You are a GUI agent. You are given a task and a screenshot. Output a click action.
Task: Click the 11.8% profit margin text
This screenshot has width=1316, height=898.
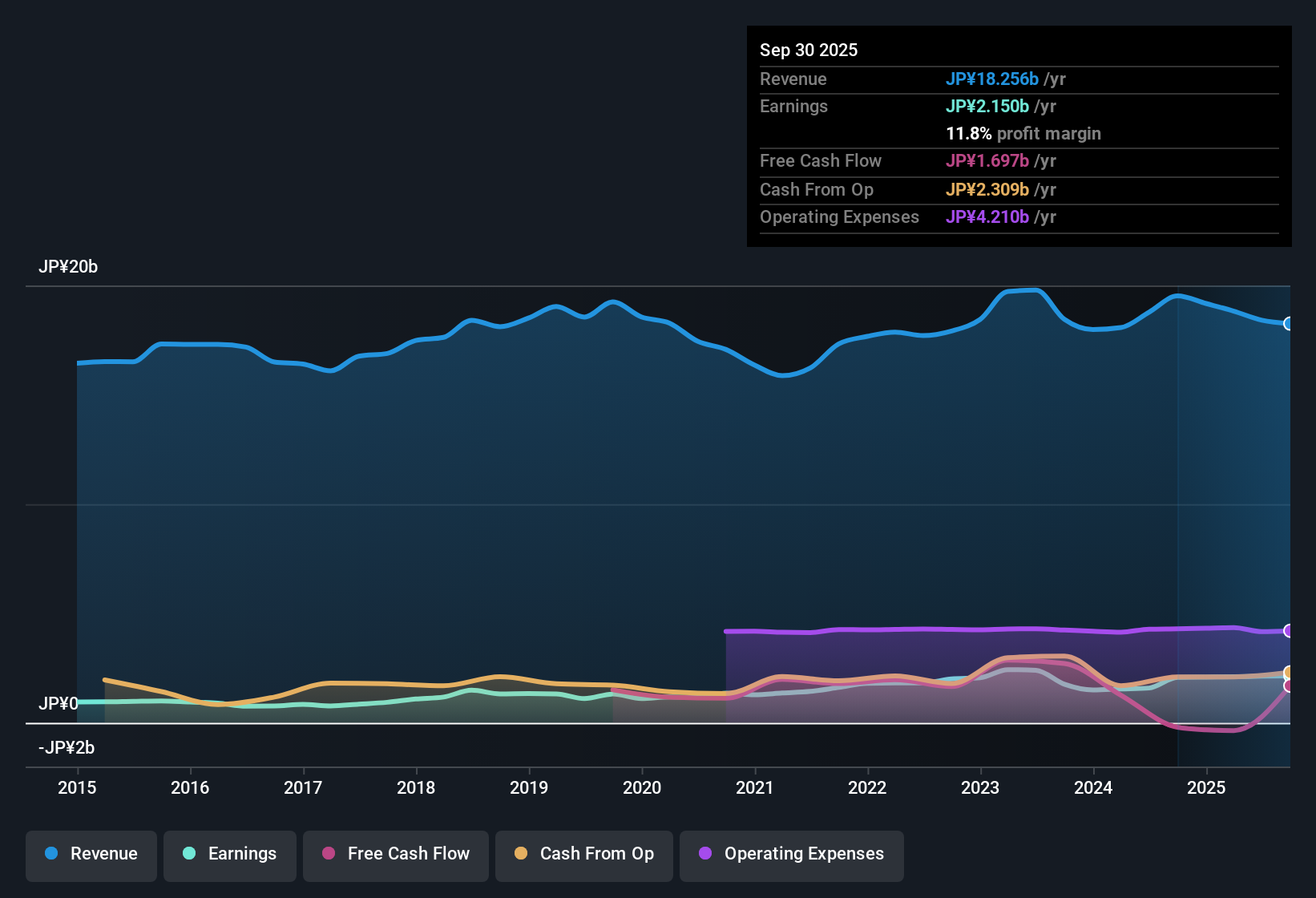point(1023,133)
